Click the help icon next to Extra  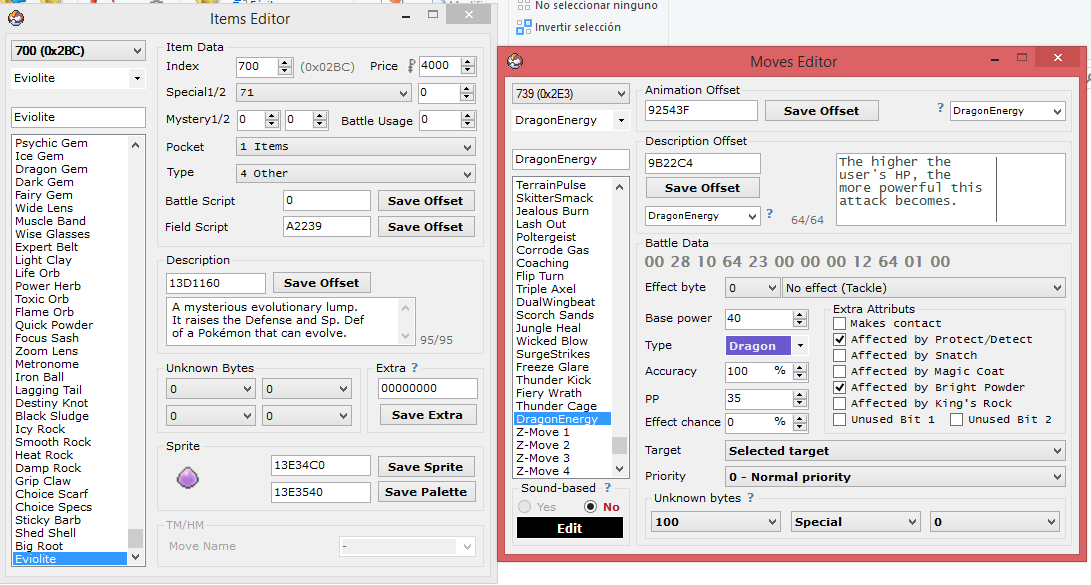pos(414,368)
